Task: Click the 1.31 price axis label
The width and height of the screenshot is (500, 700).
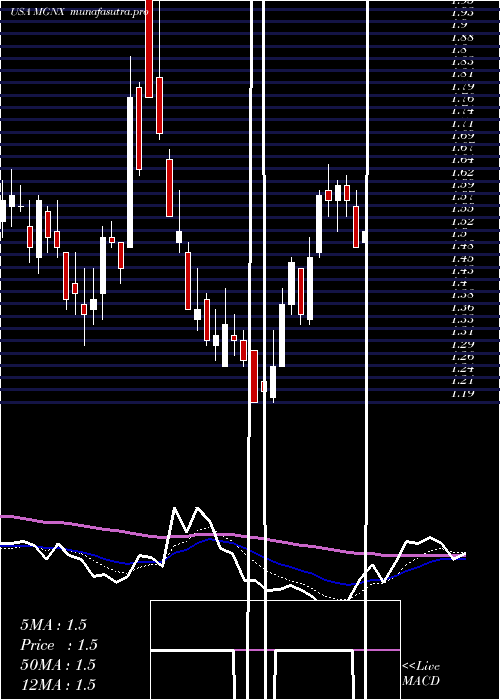Action: tap(462, 332)
